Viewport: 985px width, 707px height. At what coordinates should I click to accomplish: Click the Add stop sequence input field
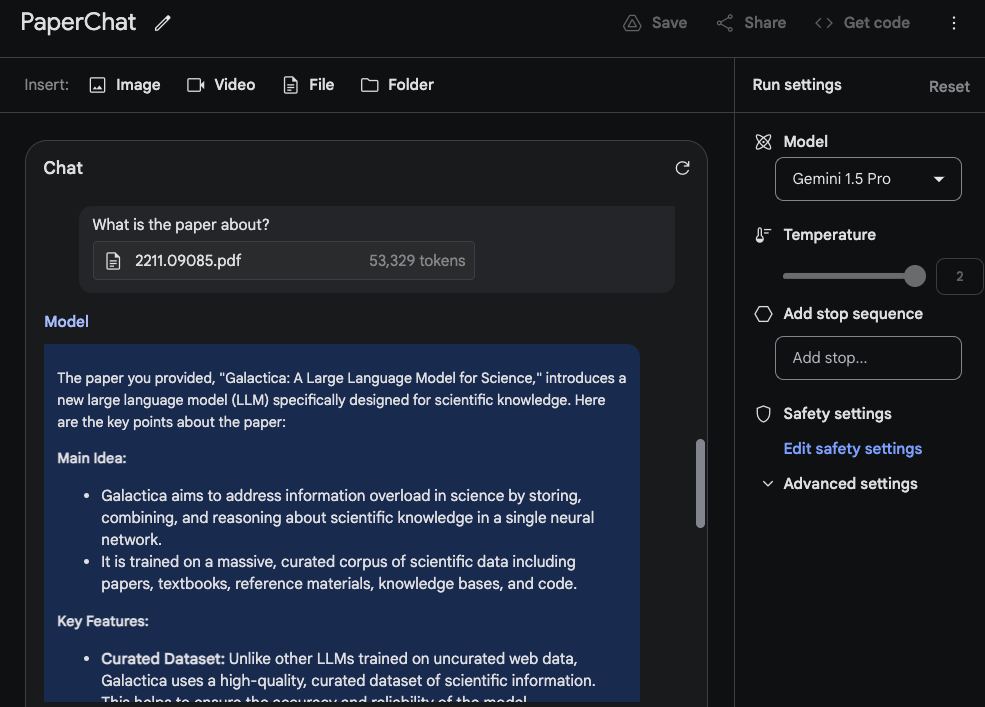tap(868, 358)
